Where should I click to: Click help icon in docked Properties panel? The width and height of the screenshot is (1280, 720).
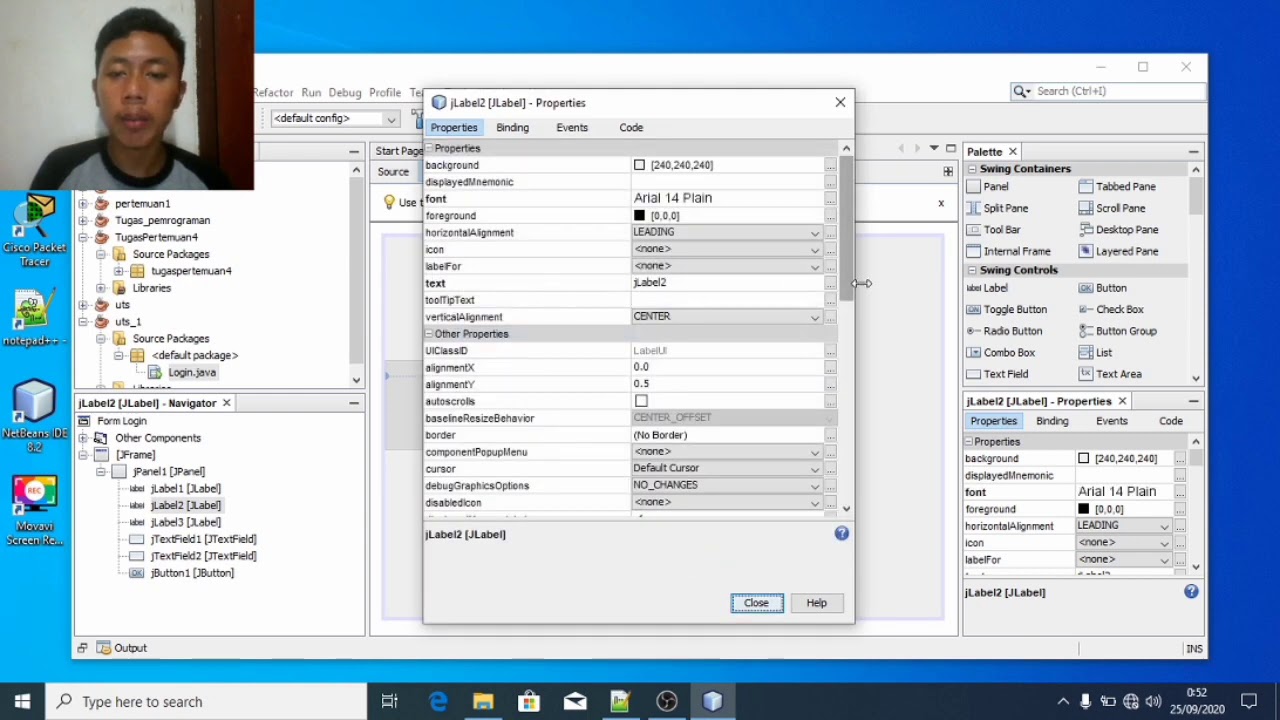(1191, 592)
